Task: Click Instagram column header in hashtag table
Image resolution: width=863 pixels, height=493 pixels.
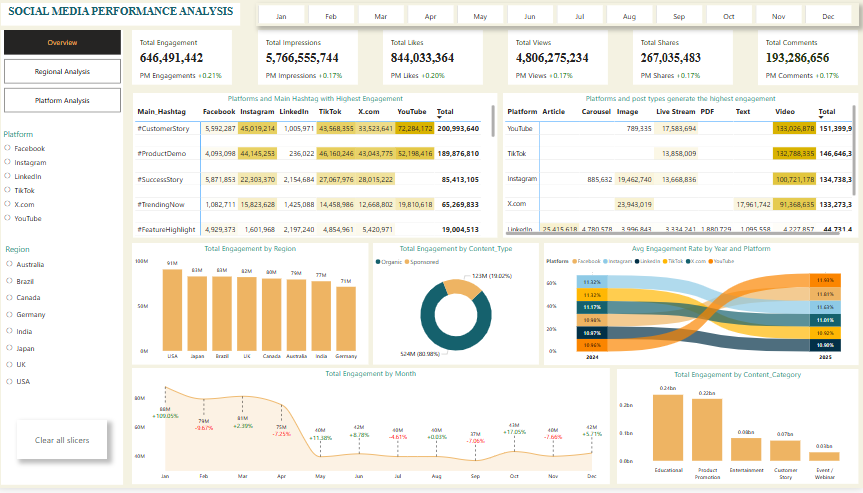Action: (257, 112)
